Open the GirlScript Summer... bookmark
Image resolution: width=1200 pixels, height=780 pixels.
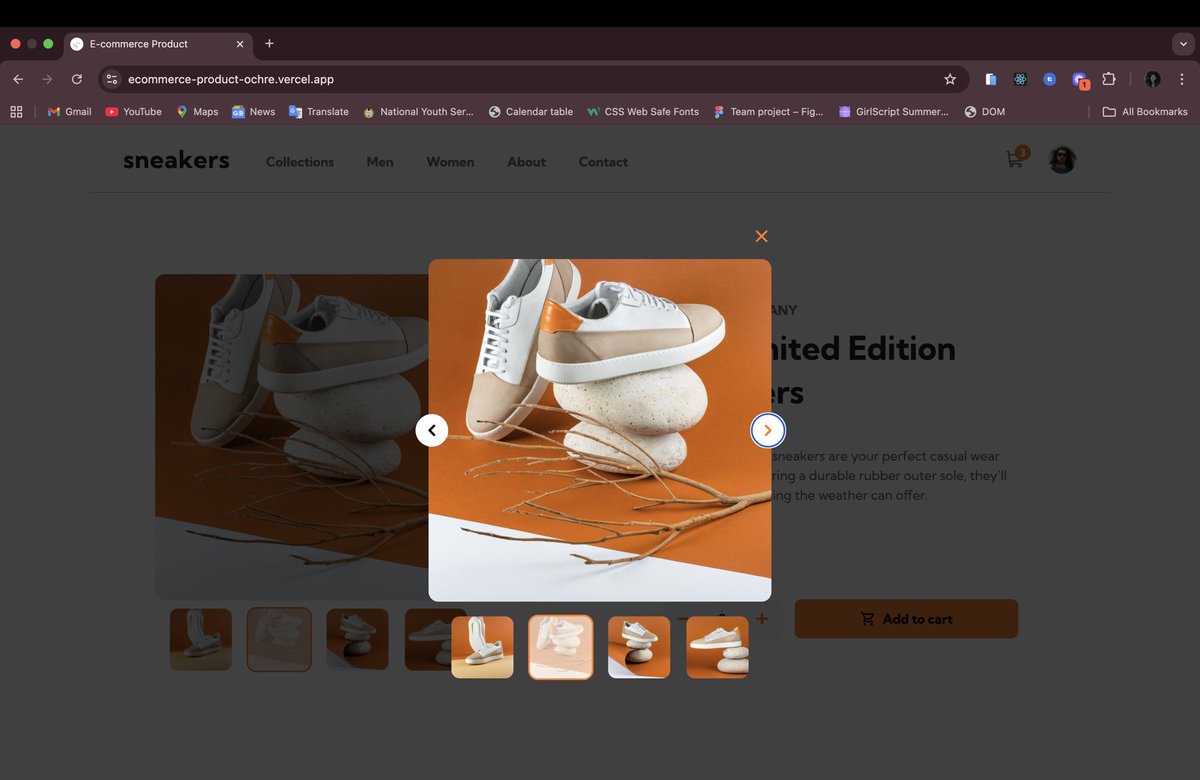point(894,112)
